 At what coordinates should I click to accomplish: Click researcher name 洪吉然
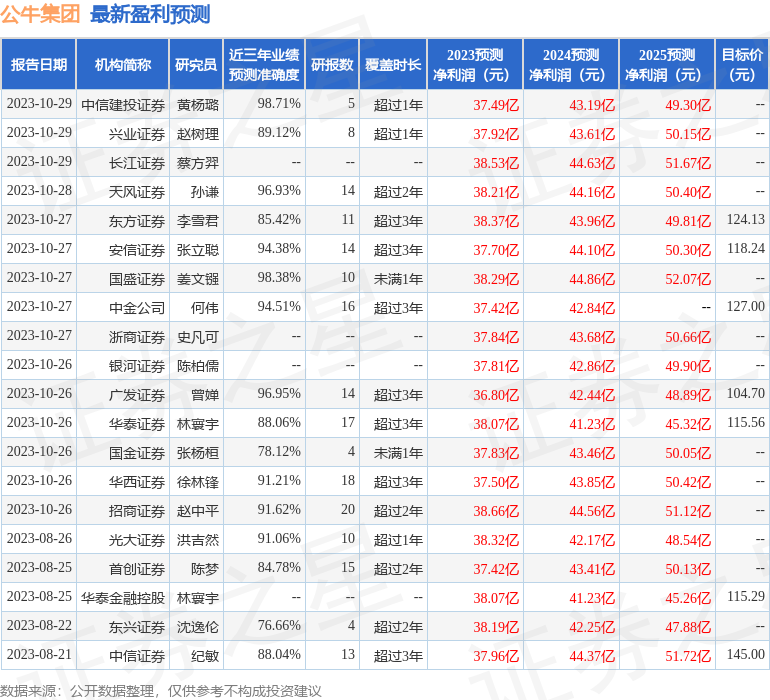click(x=198, y=539)
